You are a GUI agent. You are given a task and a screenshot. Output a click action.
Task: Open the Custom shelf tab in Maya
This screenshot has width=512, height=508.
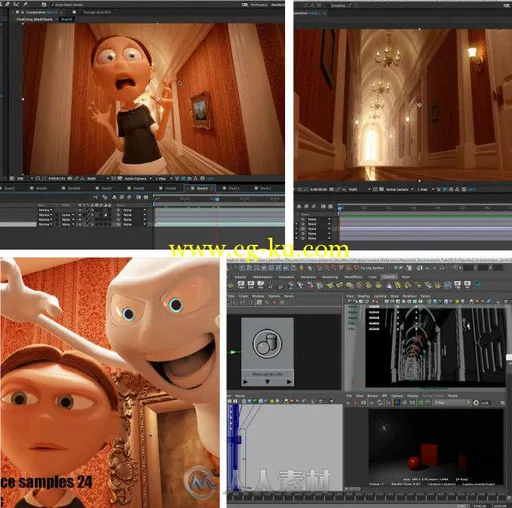(x=389, y=277)
